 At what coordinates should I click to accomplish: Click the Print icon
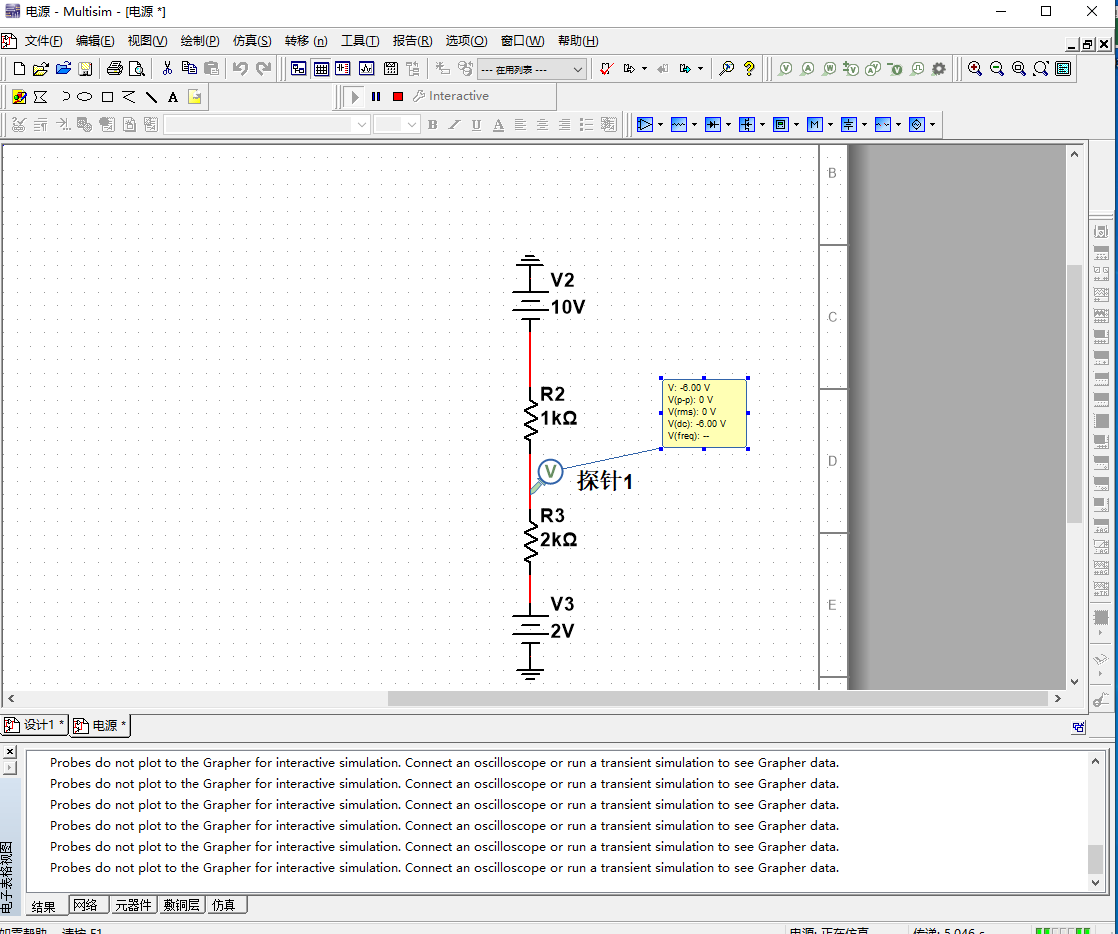pyautogui.click(x=114, y=68)
